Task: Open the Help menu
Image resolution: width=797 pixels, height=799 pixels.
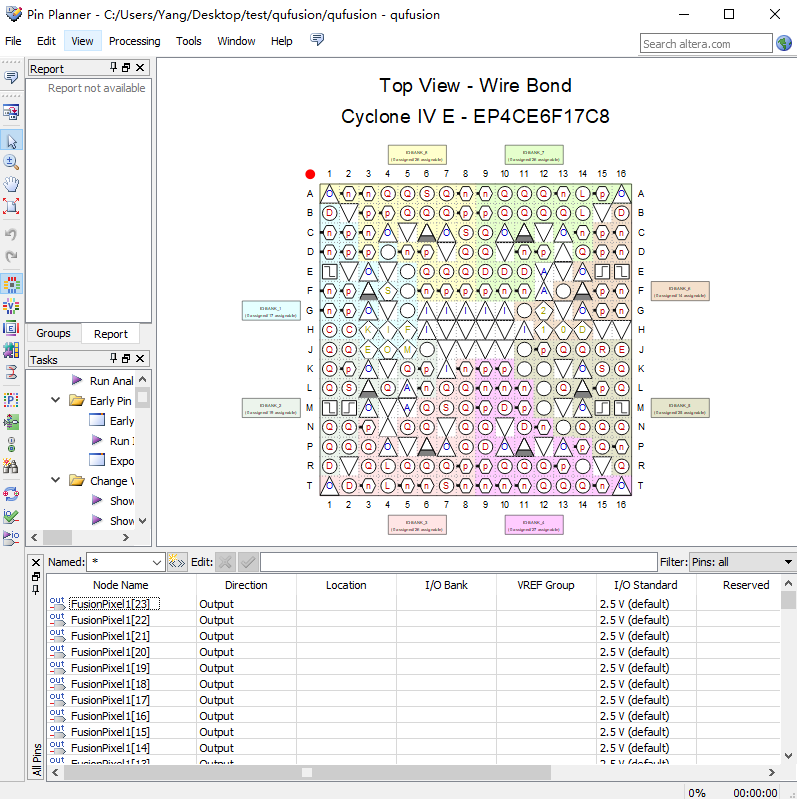Action: point(281,41)
